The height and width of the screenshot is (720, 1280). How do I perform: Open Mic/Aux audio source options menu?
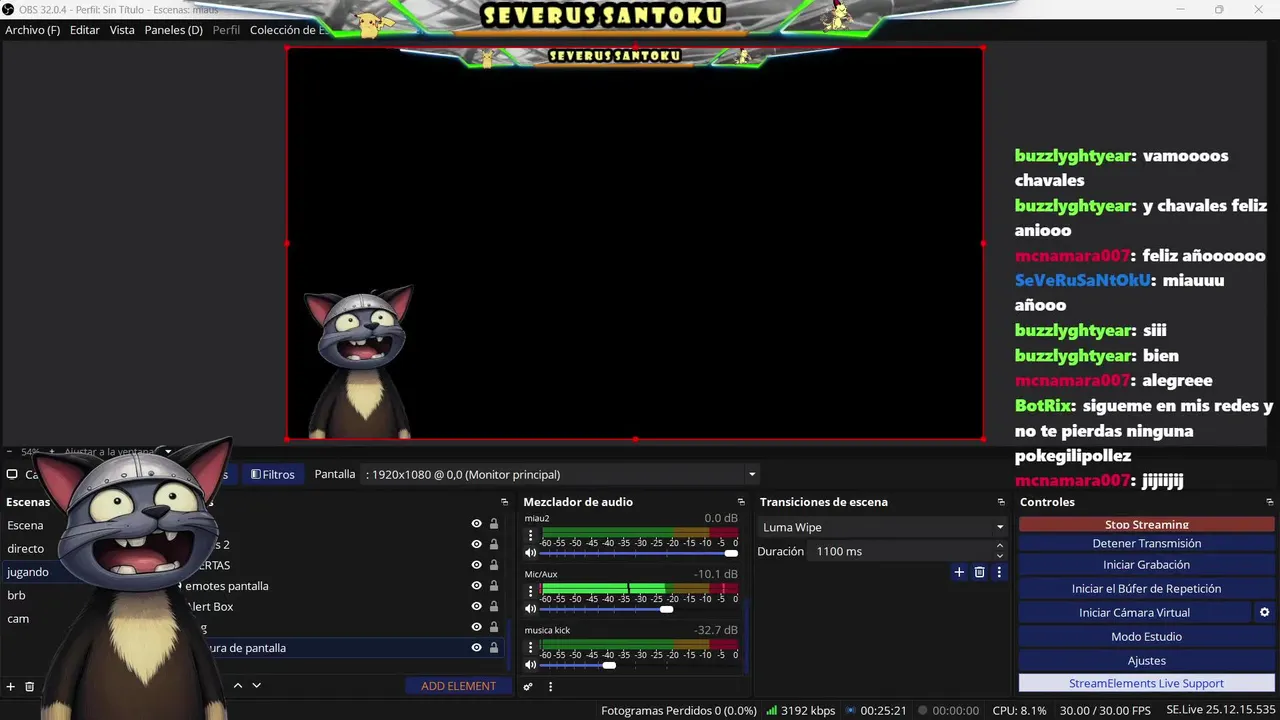(531, 592)
